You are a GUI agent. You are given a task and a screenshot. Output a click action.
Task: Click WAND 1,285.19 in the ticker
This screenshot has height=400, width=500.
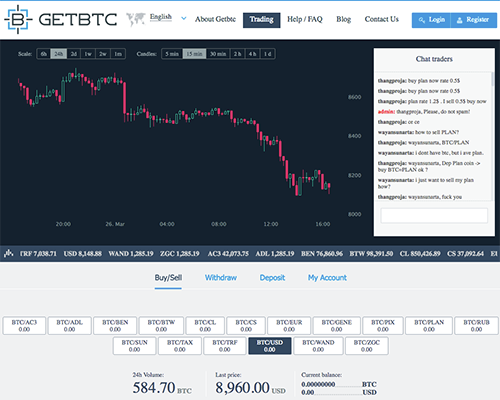coord(131,254)
